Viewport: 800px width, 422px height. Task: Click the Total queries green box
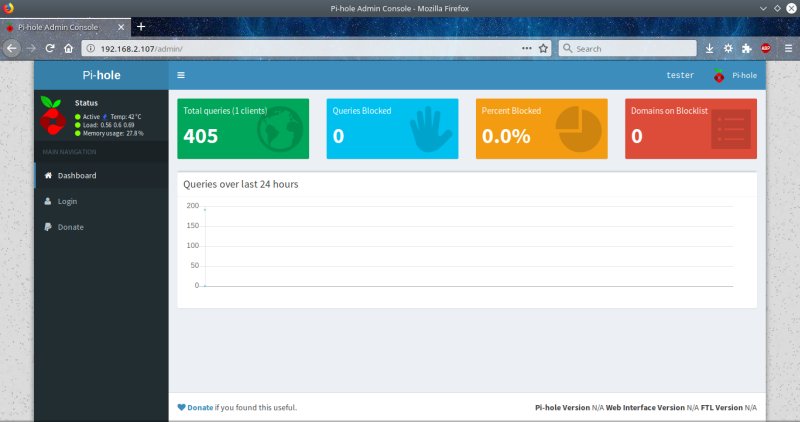(243, 128)
